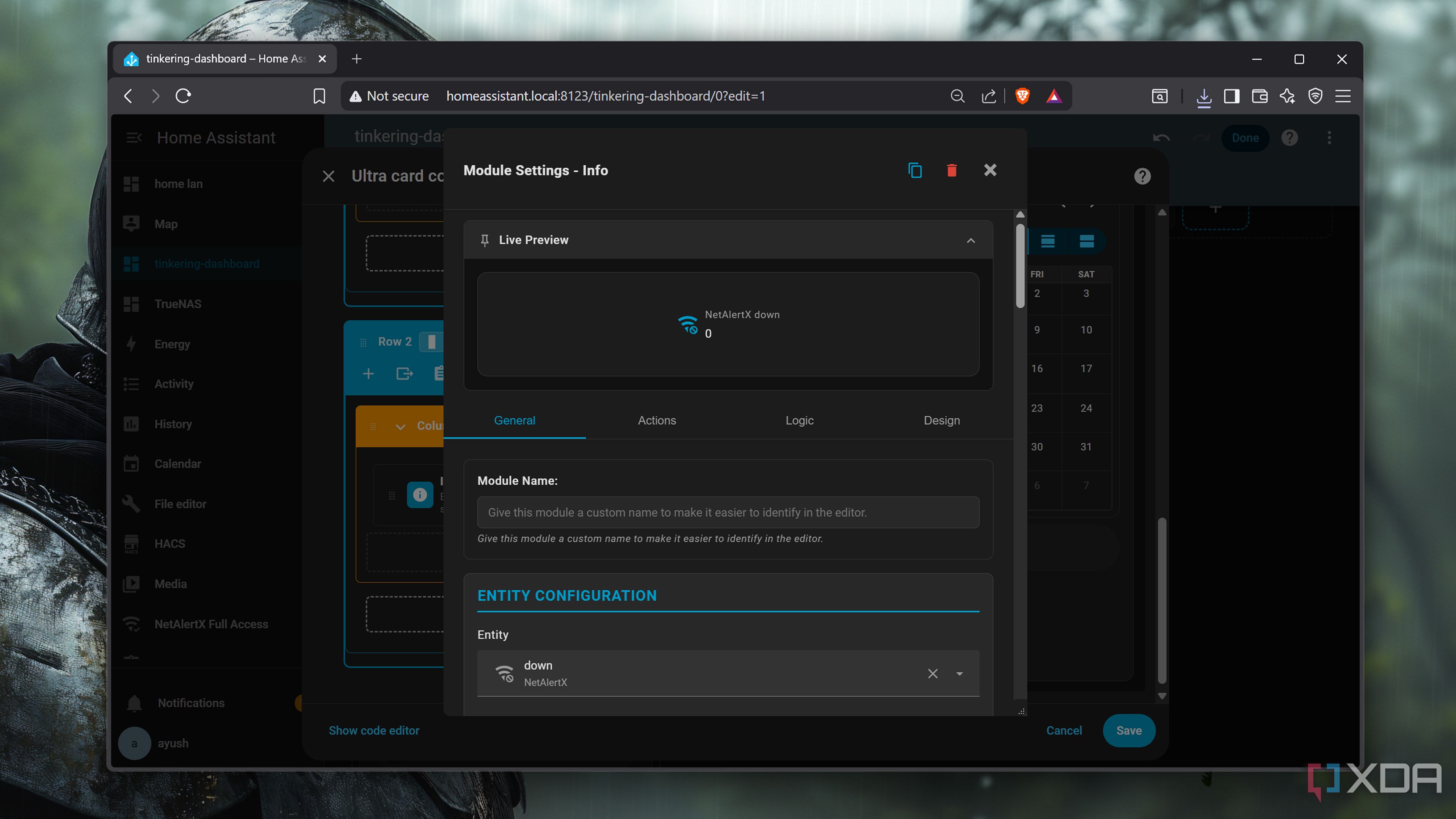Viewport: 1456px width, 819px height.
Task: Focus the Module Name input field
Action: (x=728, y=512)
